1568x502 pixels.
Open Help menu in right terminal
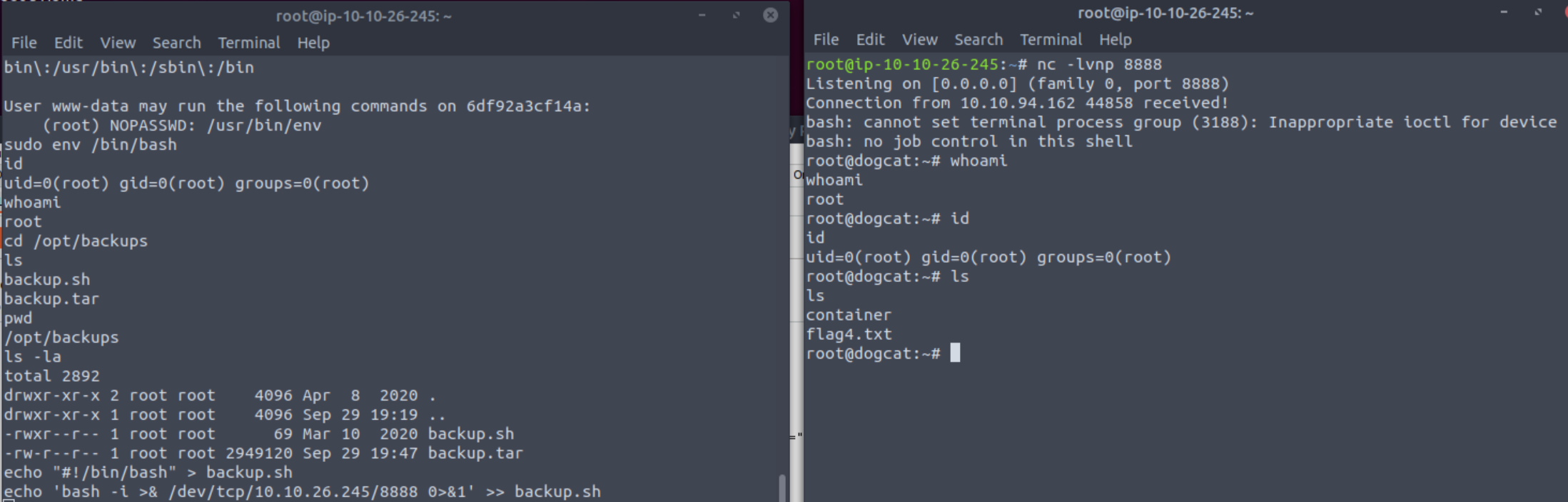[x=1115, y=40]
